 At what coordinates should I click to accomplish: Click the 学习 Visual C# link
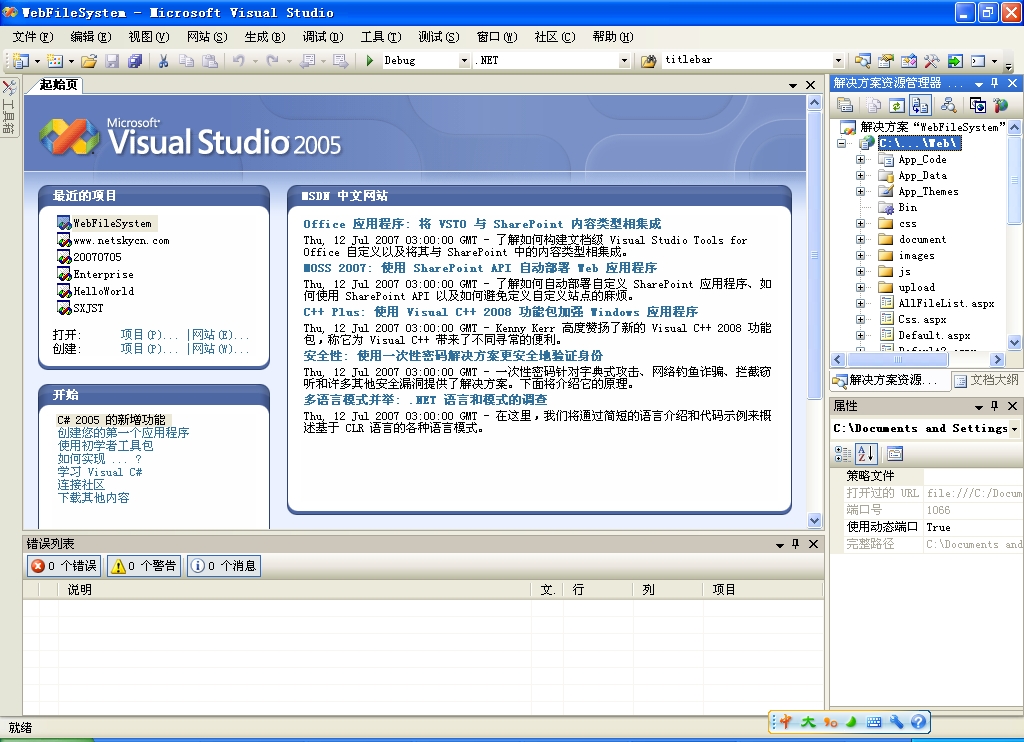coord(100,472)
